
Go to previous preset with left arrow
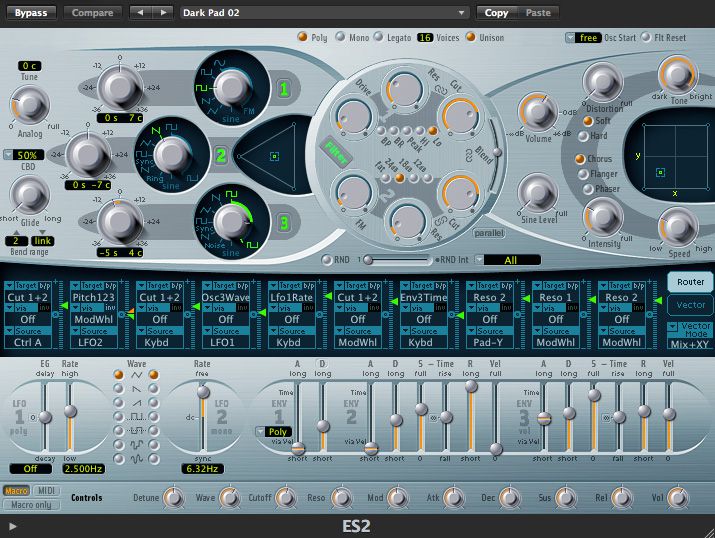(140, 13)
